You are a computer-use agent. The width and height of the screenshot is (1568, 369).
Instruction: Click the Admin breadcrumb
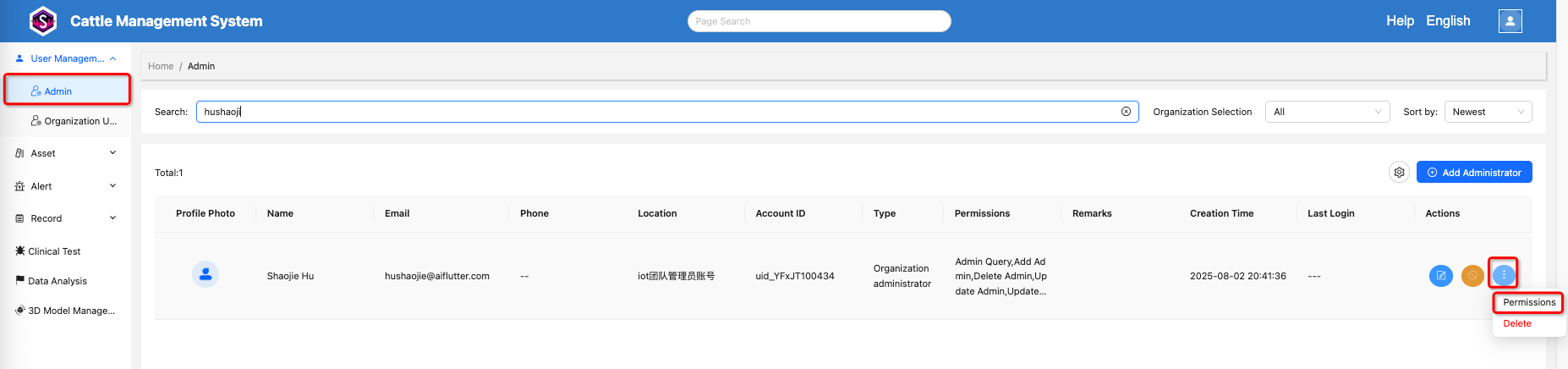[x=201, y=66]
